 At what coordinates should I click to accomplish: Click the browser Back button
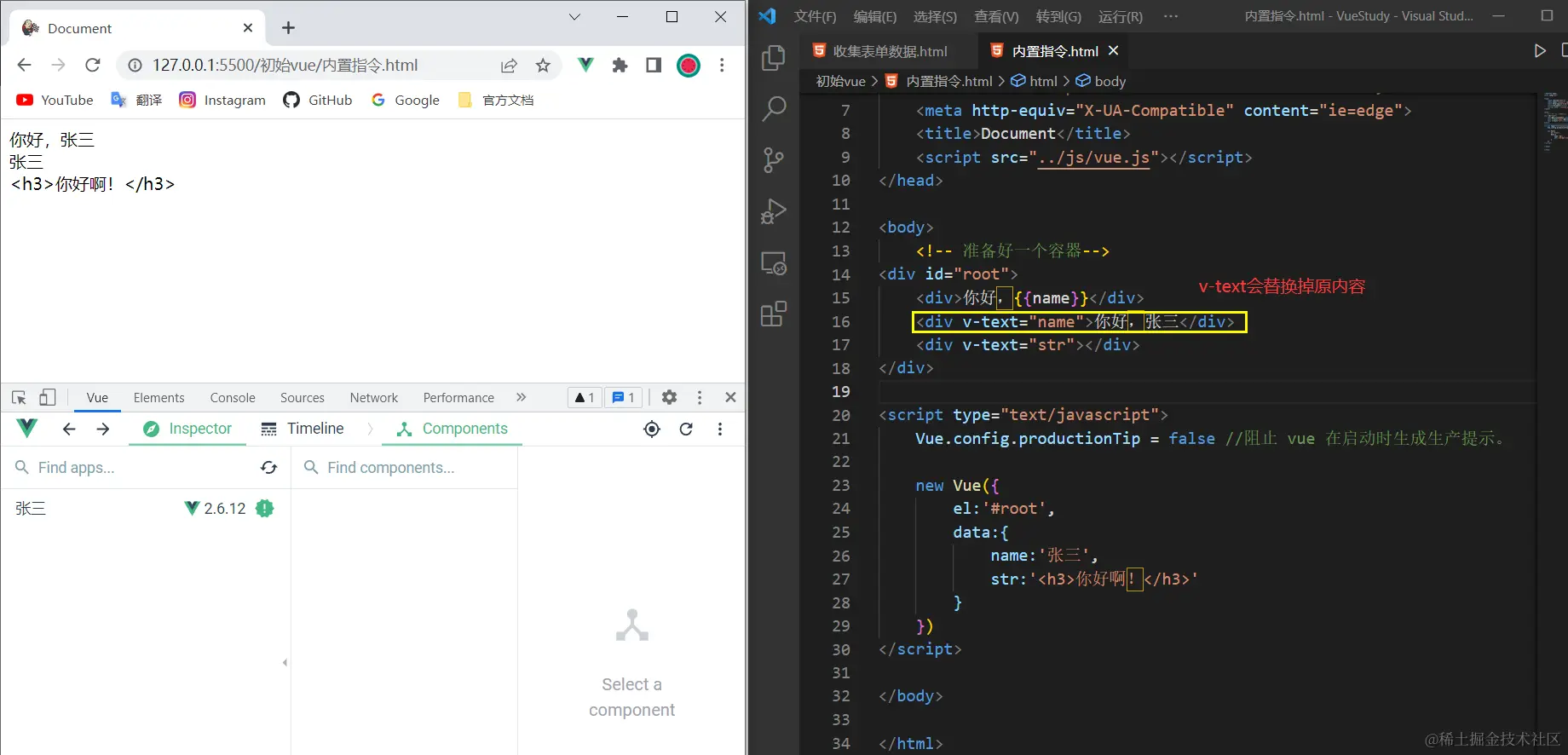pyautogui.click(x=24, y=66)
